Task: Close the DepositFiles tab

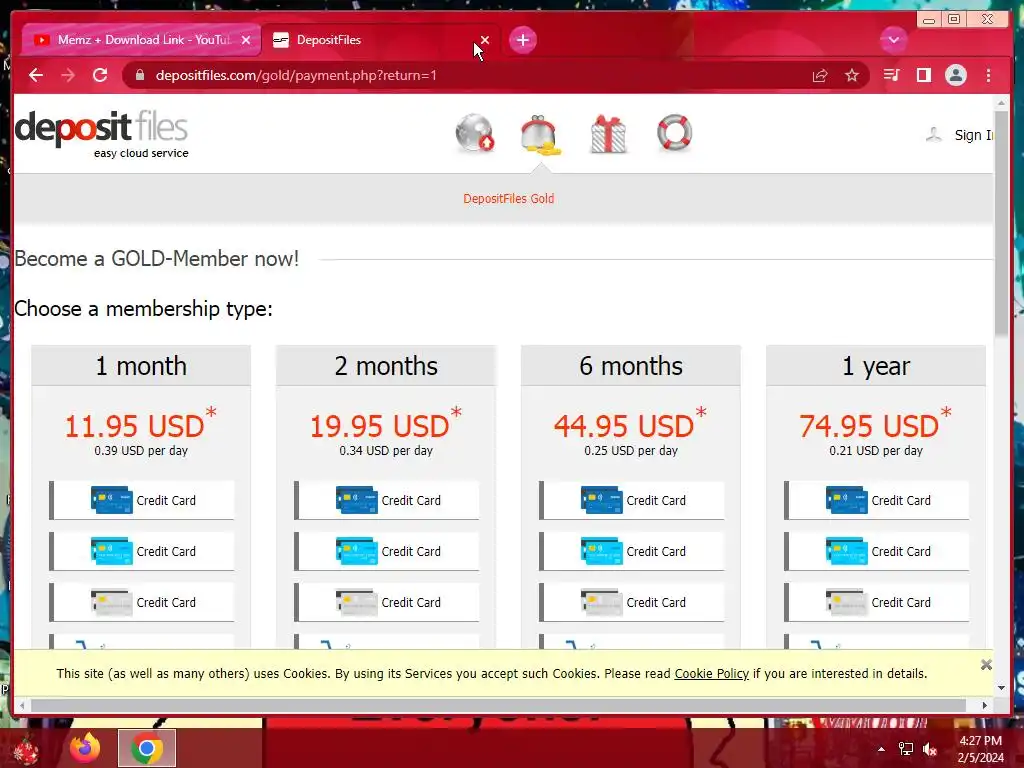Action: 485,40
